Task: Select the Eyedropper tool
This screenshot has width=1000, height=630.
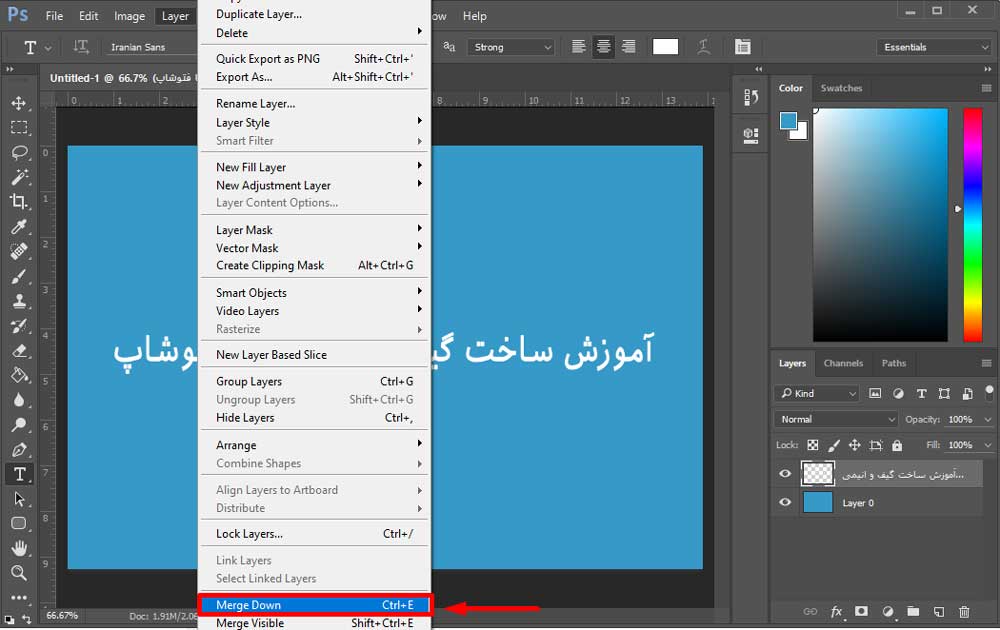Action: [x=19, y=226]
